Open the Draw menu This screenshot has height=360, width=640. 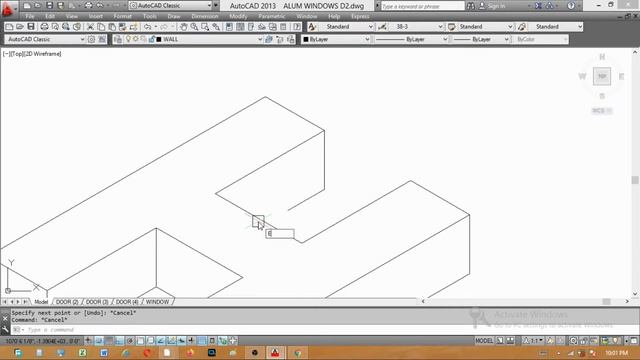[174, 16]
